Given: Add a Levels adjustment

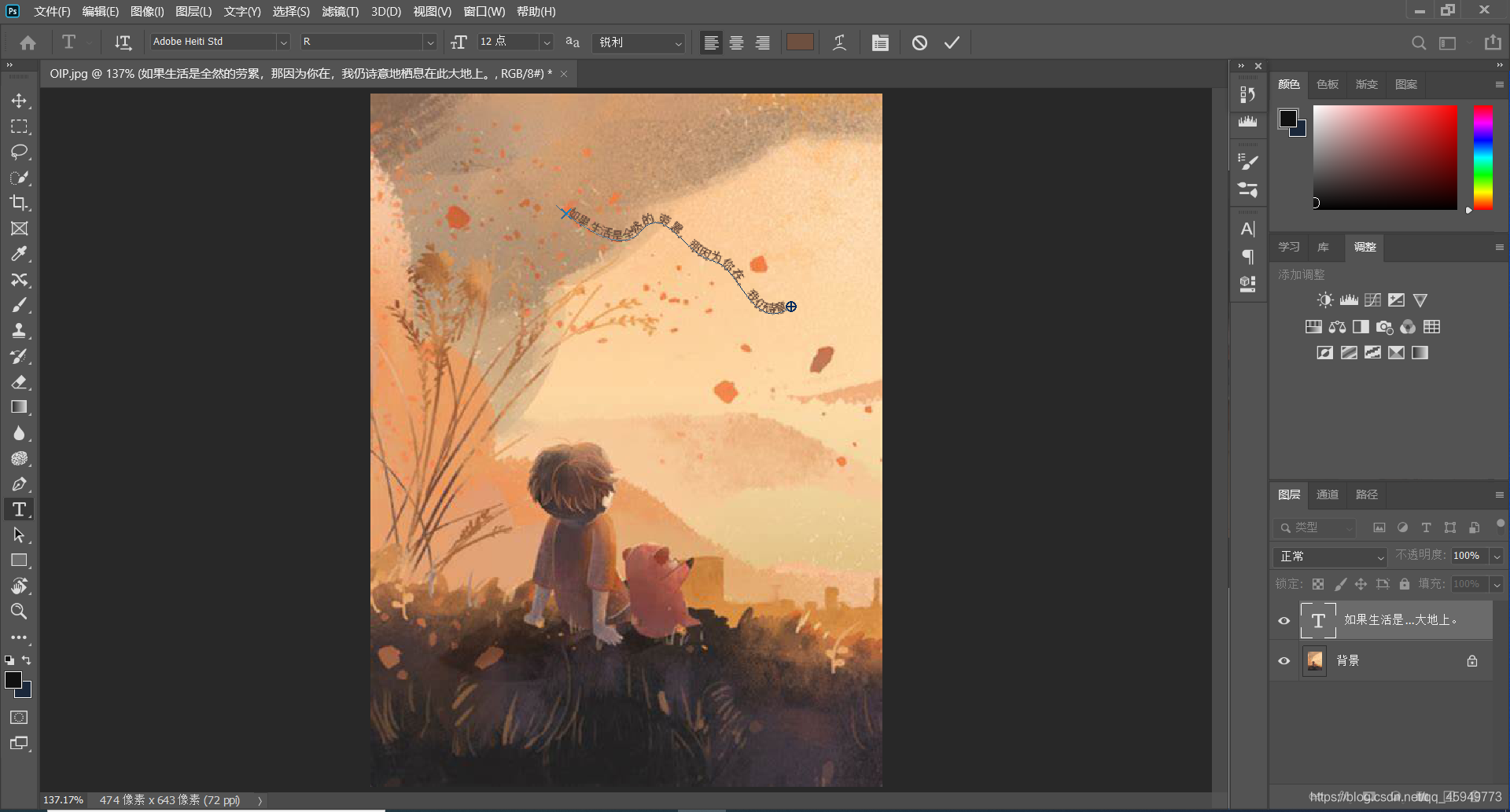Looking at the screenshot, I should (x=1349, y=300).
